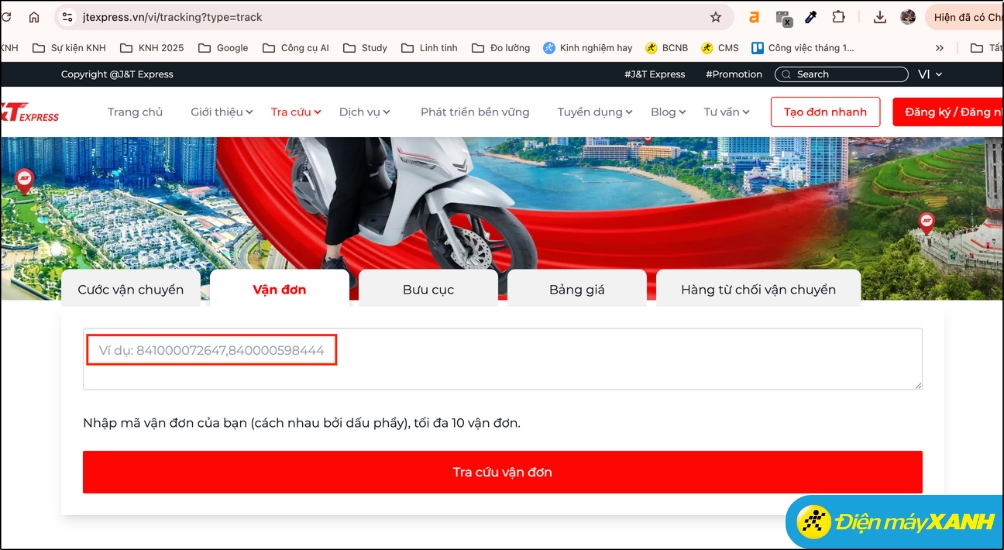The width and height of the screenshot is (1004, 550).
Task: Focus the site Search field
Action: pyautogui.click(x=841, y=74)
